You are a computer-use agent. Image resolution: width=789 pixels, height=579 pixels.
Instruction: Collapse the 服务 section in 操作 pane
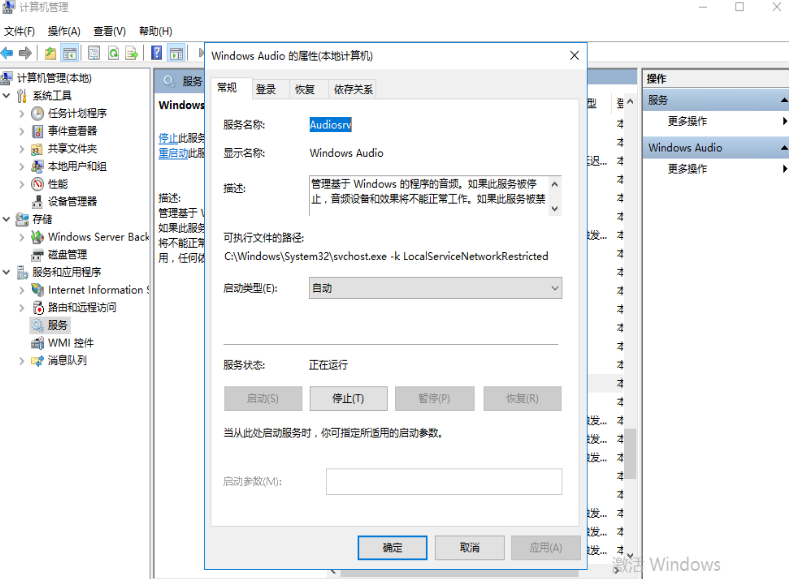(x=784, y=100)
